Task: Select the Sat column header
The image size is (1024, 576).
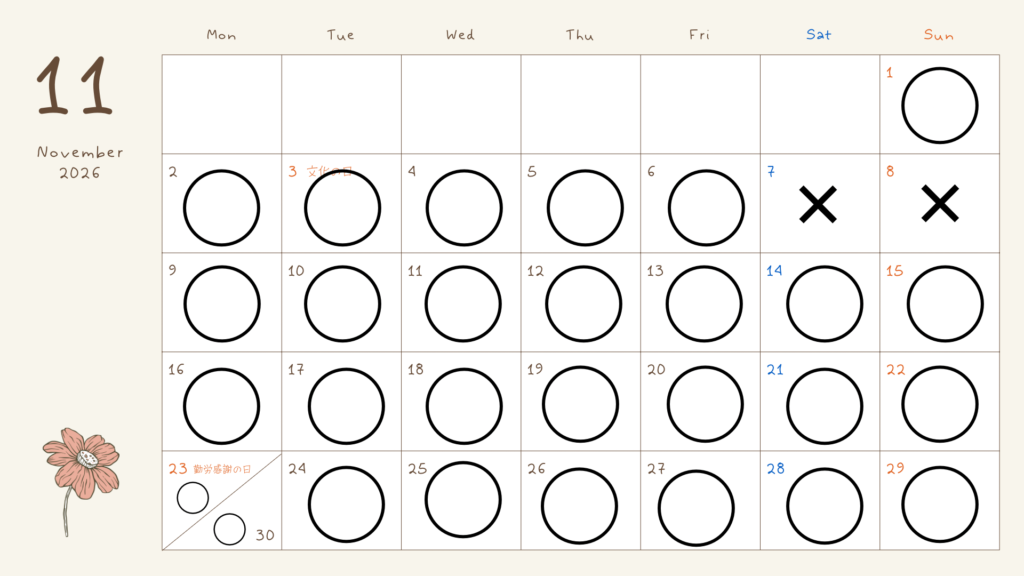Action: click(818, 35)
